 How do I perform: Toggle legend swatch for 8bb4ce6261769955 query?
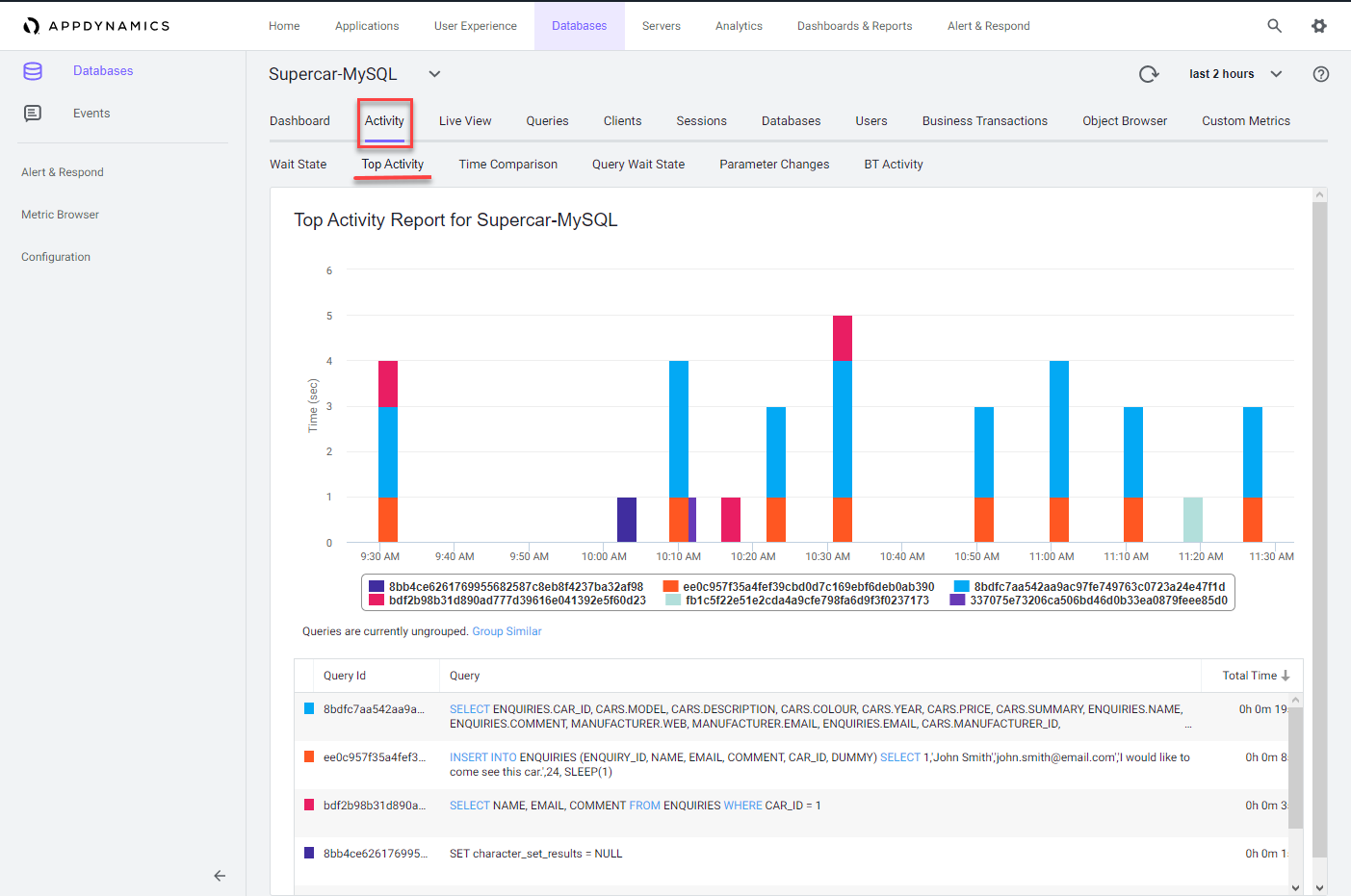(377, 586)
